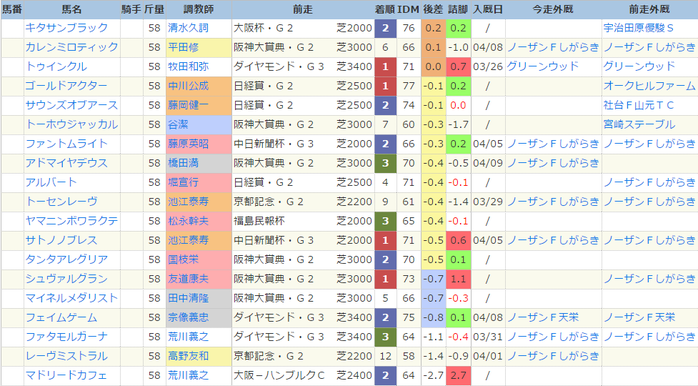
Task: Click シュヴァルグラン's 詰脚 value 1.1
Action: click(x=458, y=279)
